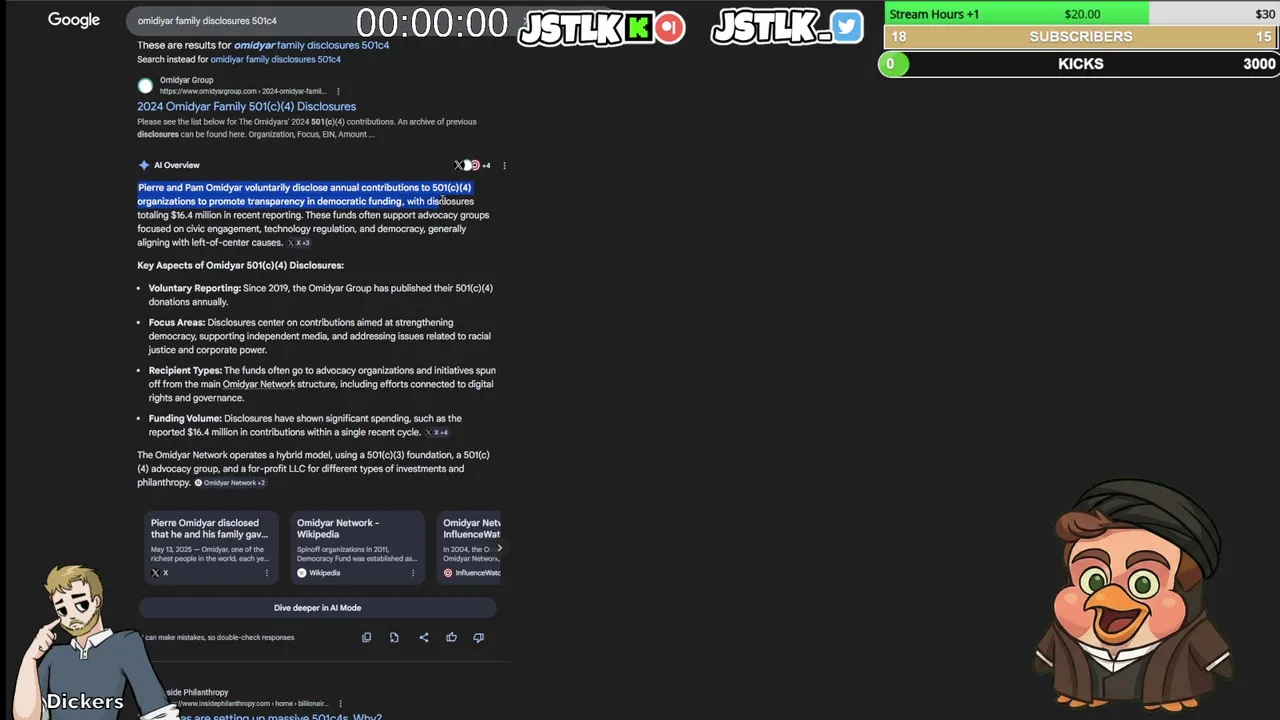Open the InfluenceWatch source card
This screenshot has height=720, width=1280.
click(469, 547)
